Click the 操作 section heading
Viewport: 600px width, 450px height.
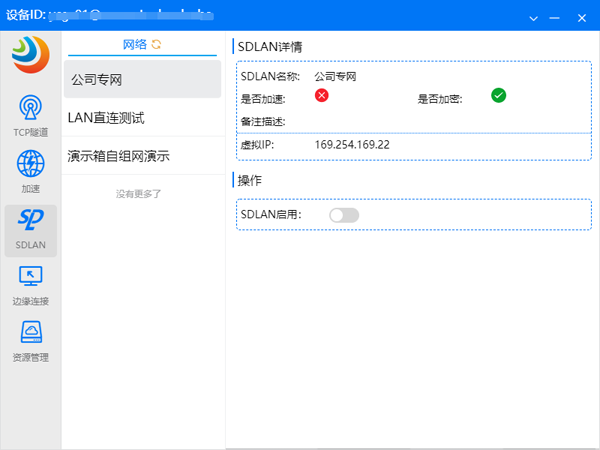249,180
